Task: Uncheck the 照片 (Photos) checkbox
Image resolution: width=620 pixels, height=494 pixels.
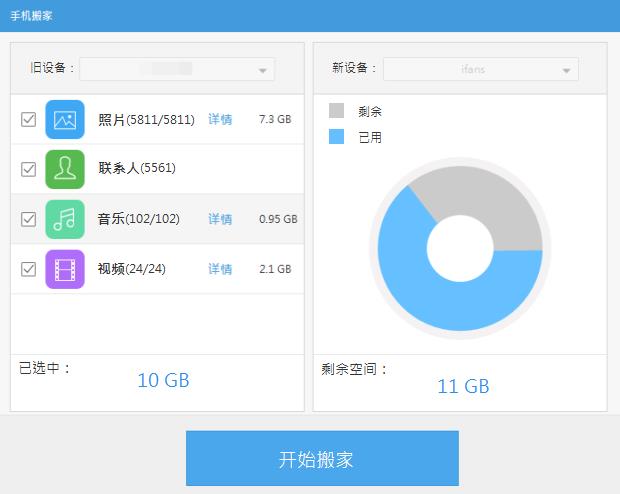Action: [28, 119]
